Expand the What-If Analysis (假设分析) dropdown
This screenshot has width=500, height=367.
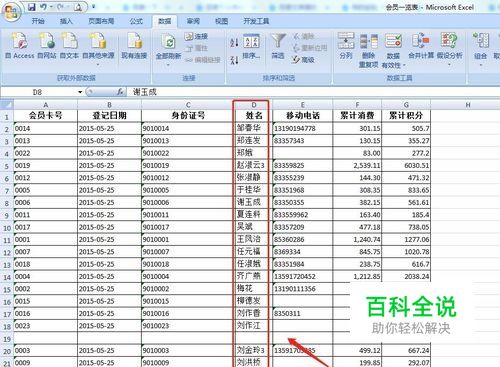449,64
